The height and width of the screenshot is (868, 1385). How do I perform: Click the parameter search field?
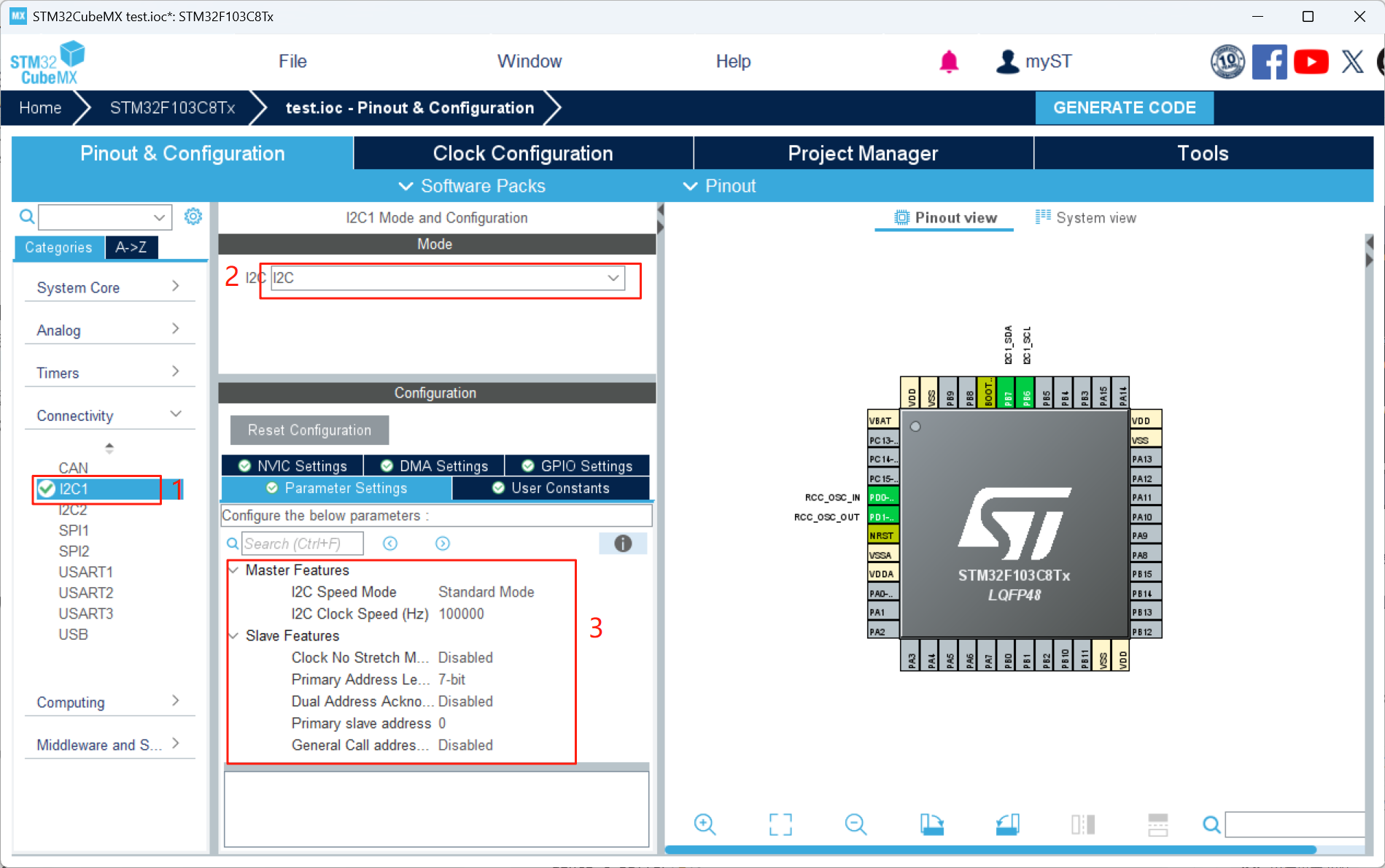tap(303, 543)
